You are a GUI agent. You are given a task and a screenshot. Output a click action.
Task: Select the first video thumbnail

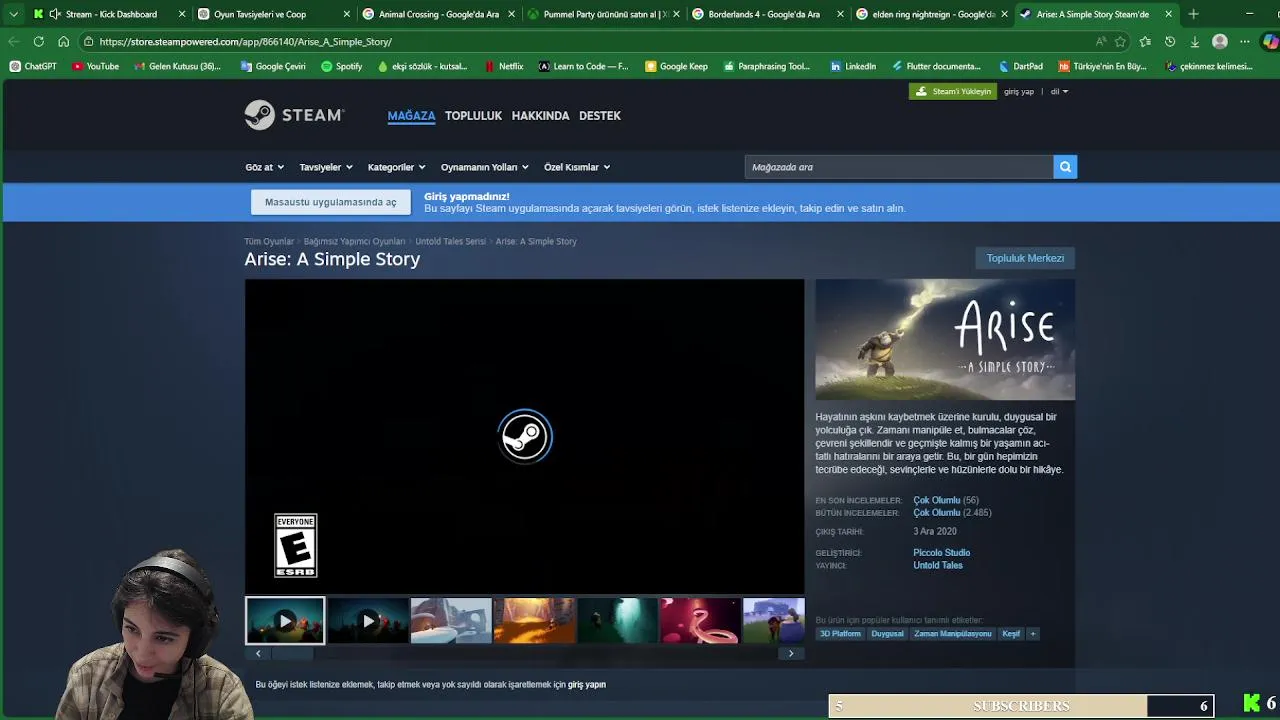(x=285, y=620)
